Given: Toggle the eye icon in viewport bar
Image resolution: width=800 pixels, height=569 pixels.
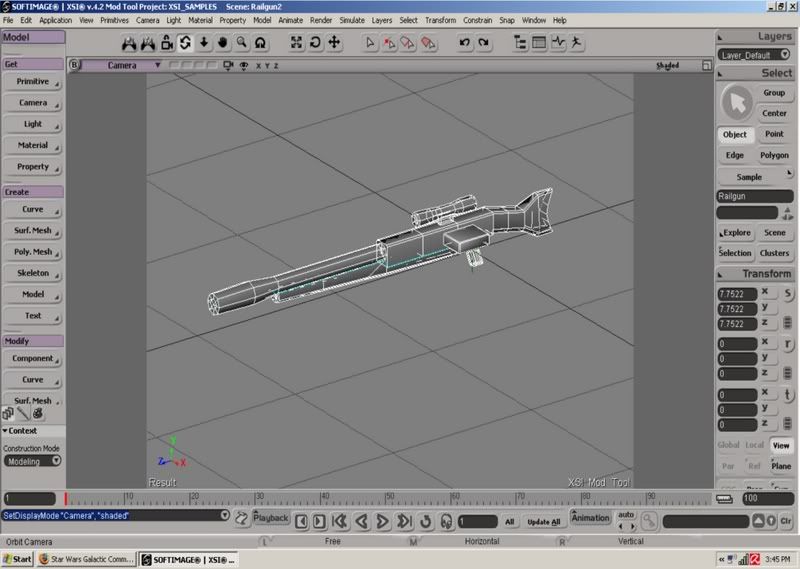Looking at the screenshot, I should (x=244, y=66).
